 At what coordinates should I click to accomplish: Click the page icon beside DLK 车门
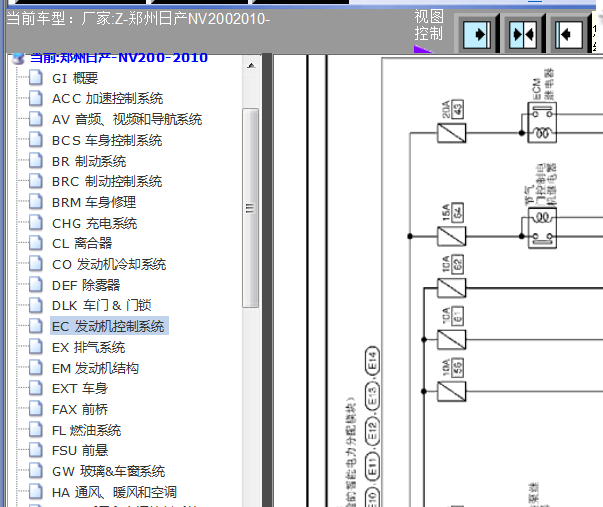click(36, 305)
